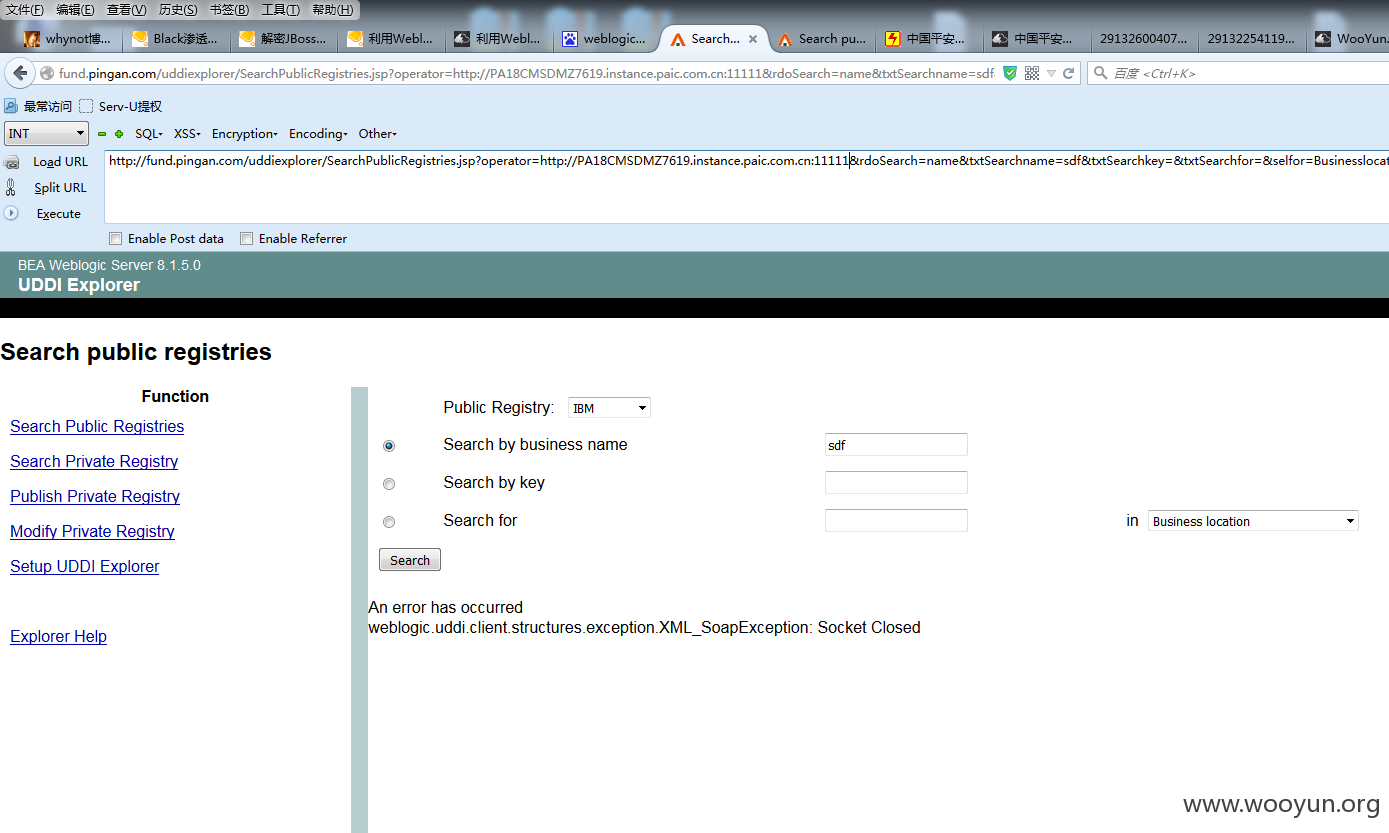
Task: Switch to the Black渗透... tab
Action: [176, 39]
